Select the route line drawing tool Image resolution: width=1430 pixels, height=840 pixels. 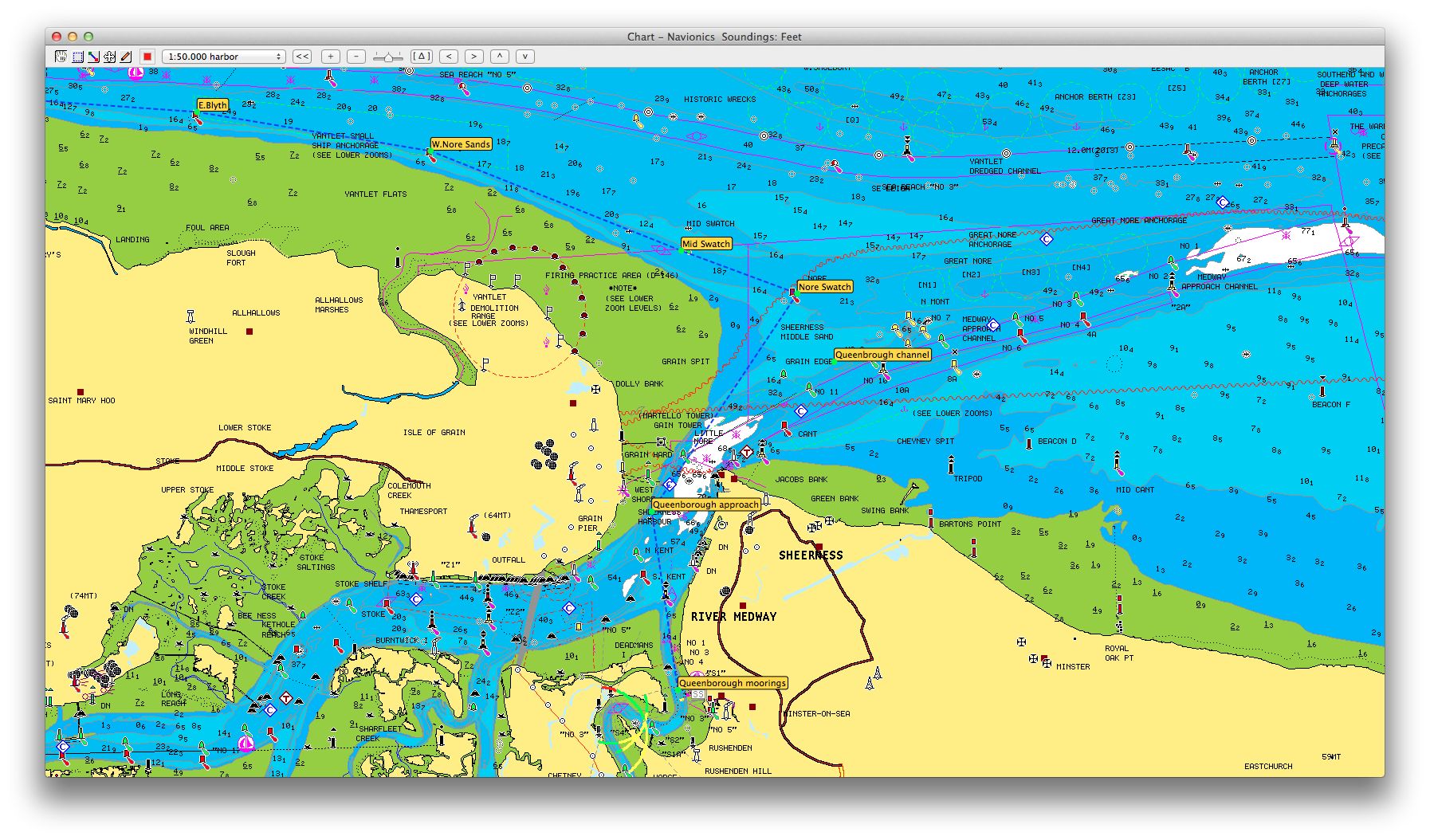[93, 57]
